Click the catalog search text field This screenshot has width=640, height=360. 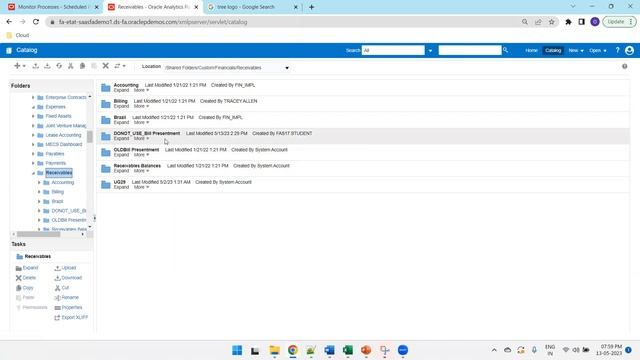469,50
